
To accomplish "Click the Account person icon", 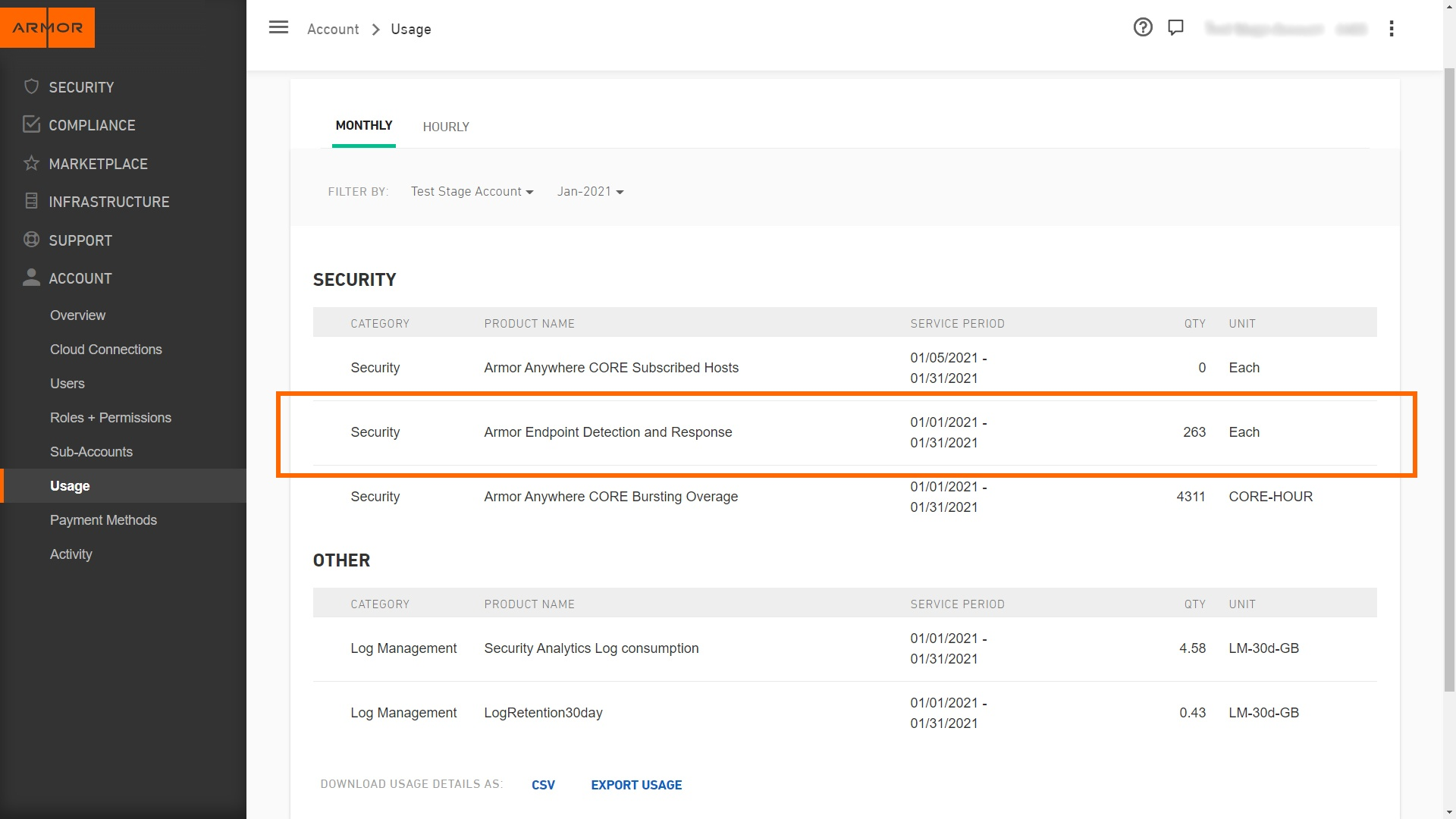I will [x=31, y=278].
